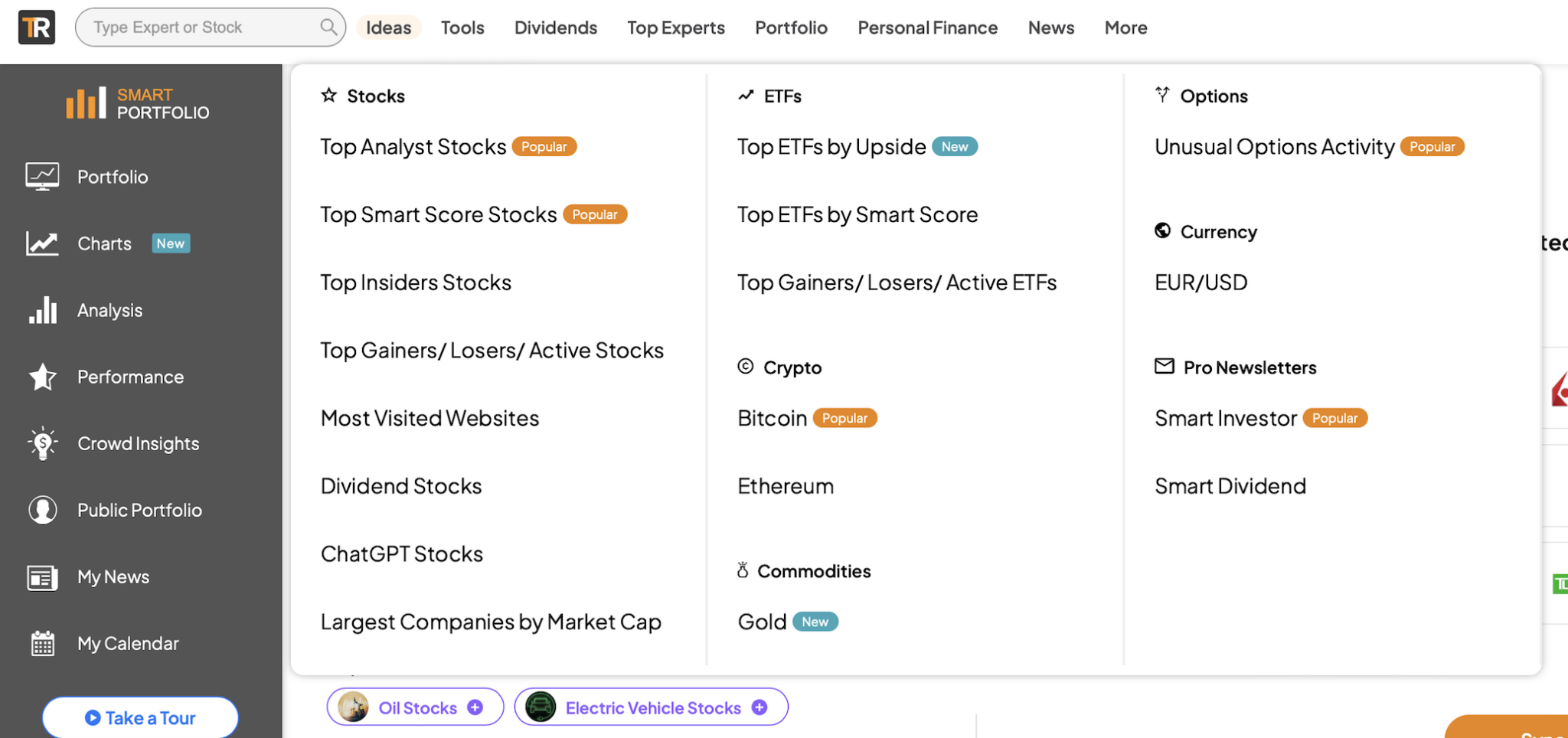Viewport: 1568px width, 738px height.
Task: Open the Tools navigation menu
Action: point(462,28)
